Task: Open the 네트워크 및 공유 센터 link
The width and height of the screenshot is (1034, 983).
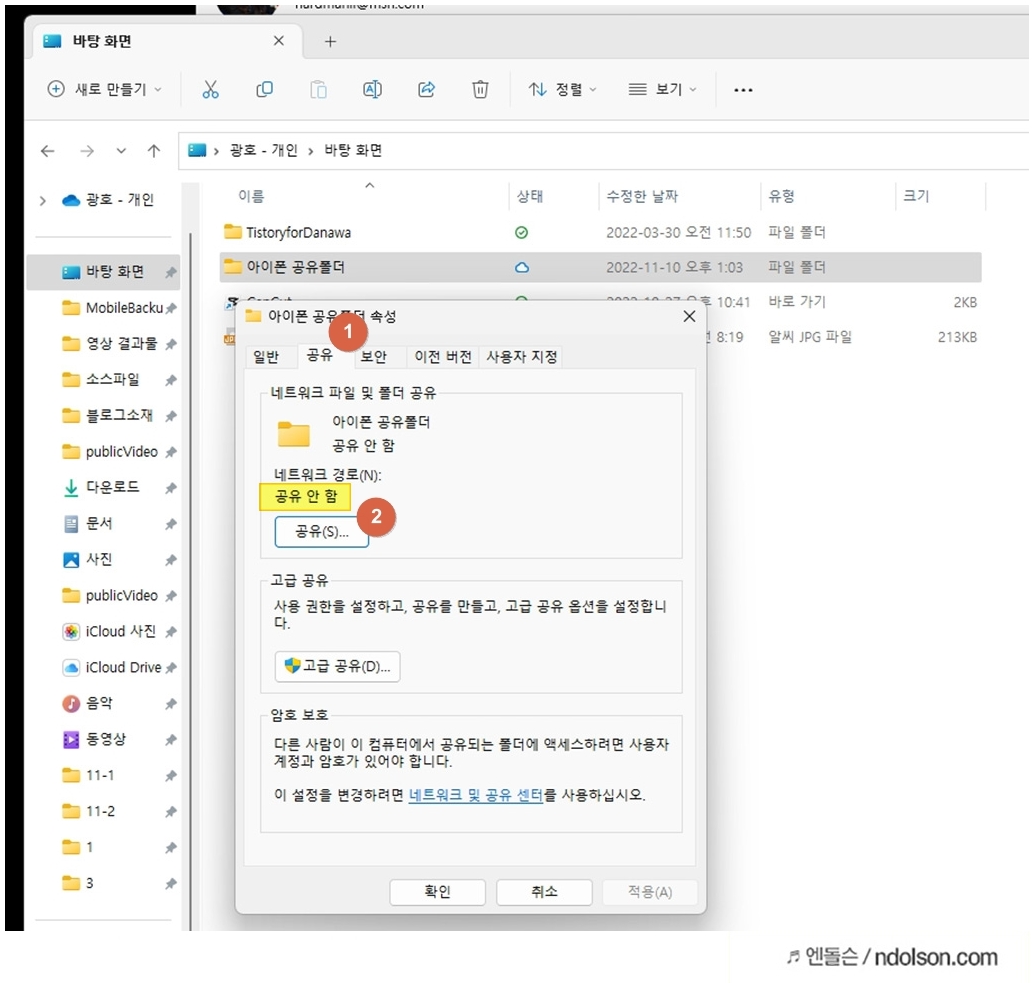Action: coord(475,794)
